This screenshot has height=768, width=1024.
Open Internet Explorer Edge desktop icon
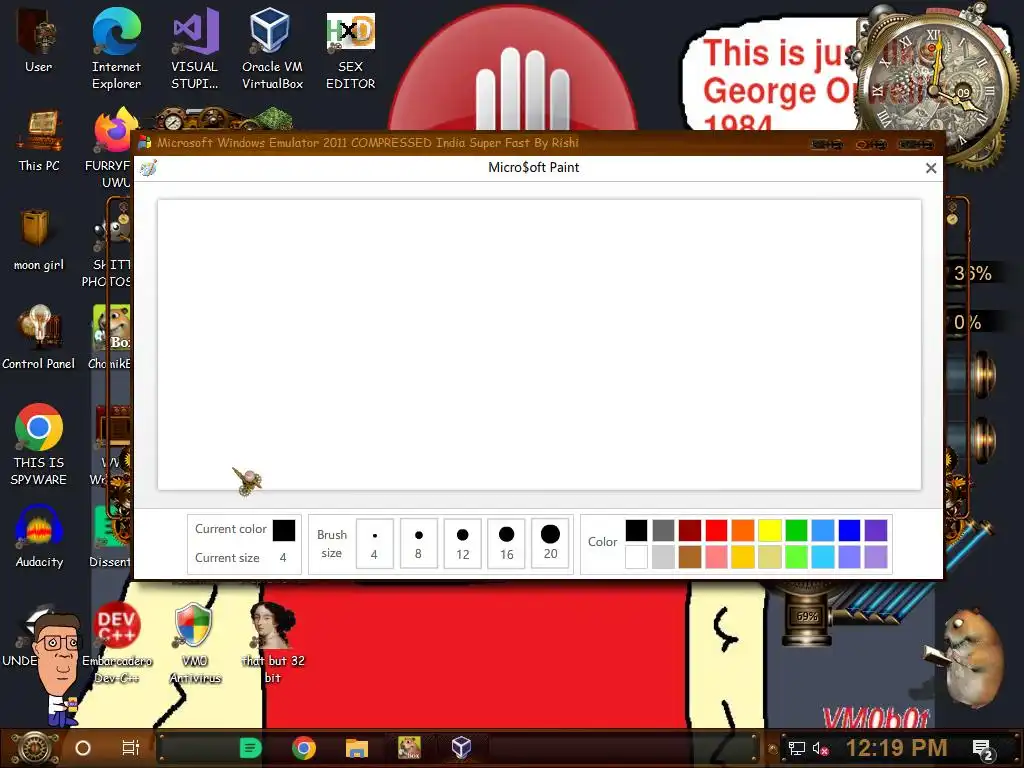click(x=116, y=48)
